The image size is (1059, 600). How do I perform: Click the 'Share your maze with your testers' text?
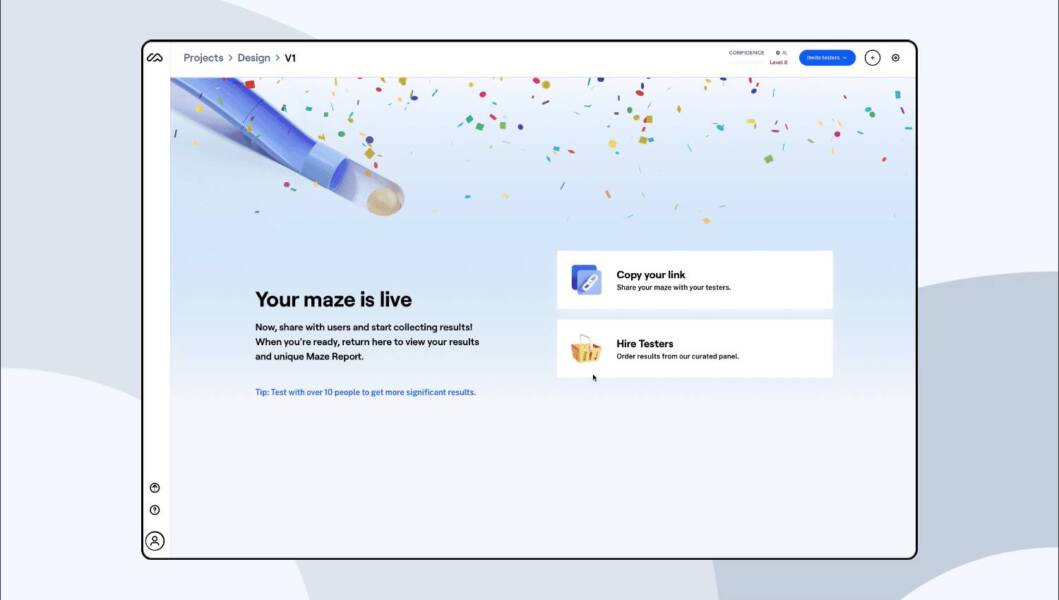pos(673,287)
